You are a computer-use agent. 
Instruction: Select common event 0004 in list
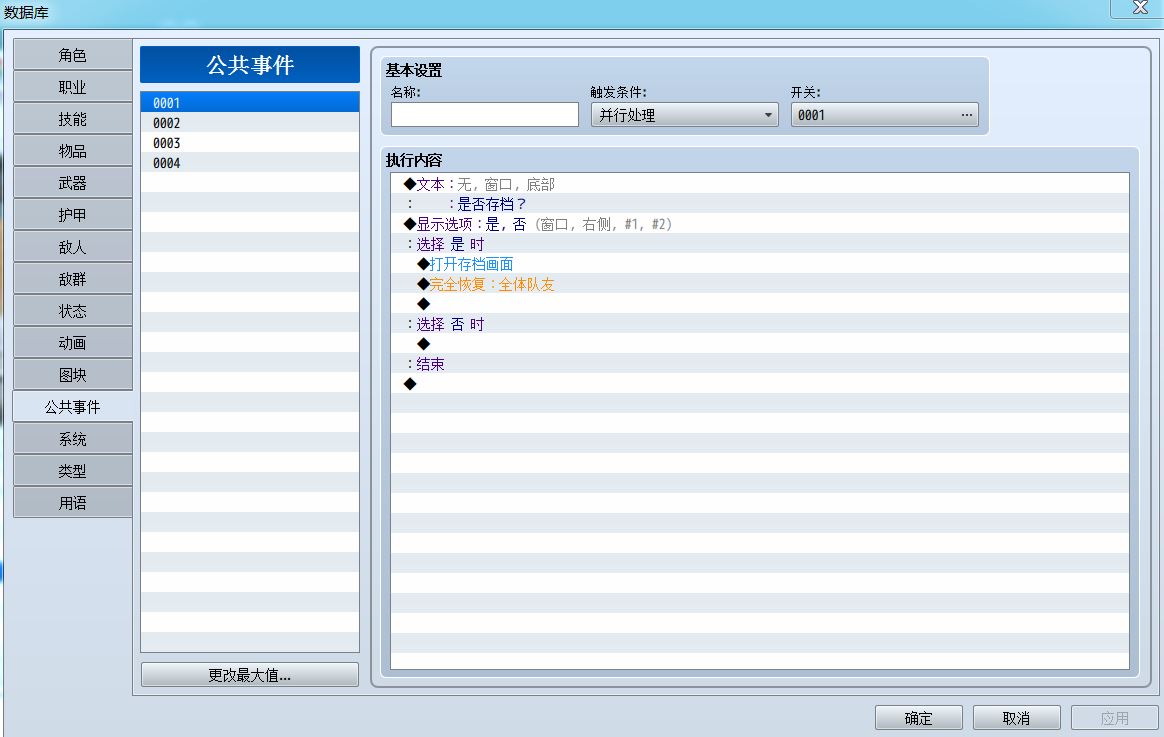(x=250, y=163)
